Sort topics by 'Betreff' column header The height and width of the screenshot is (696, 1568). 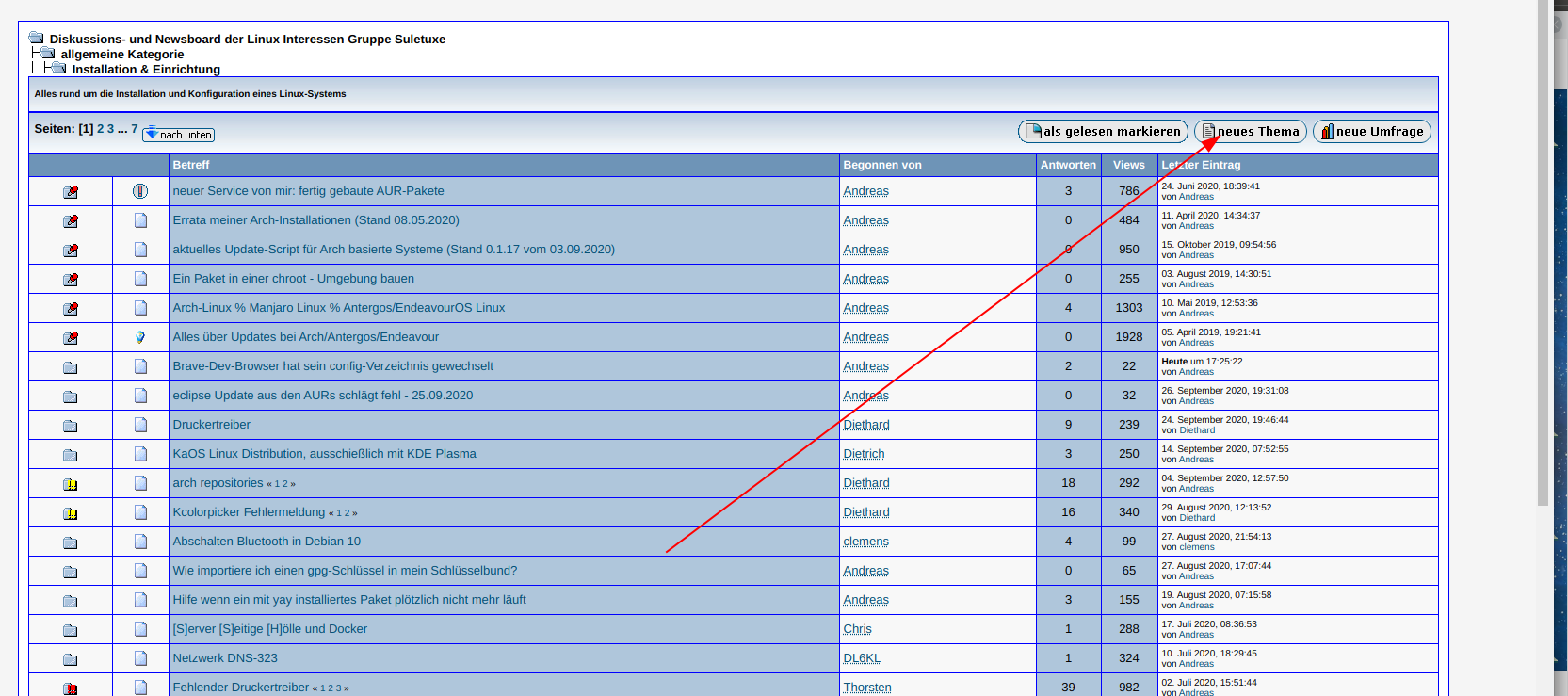click(x=191, y=165)
